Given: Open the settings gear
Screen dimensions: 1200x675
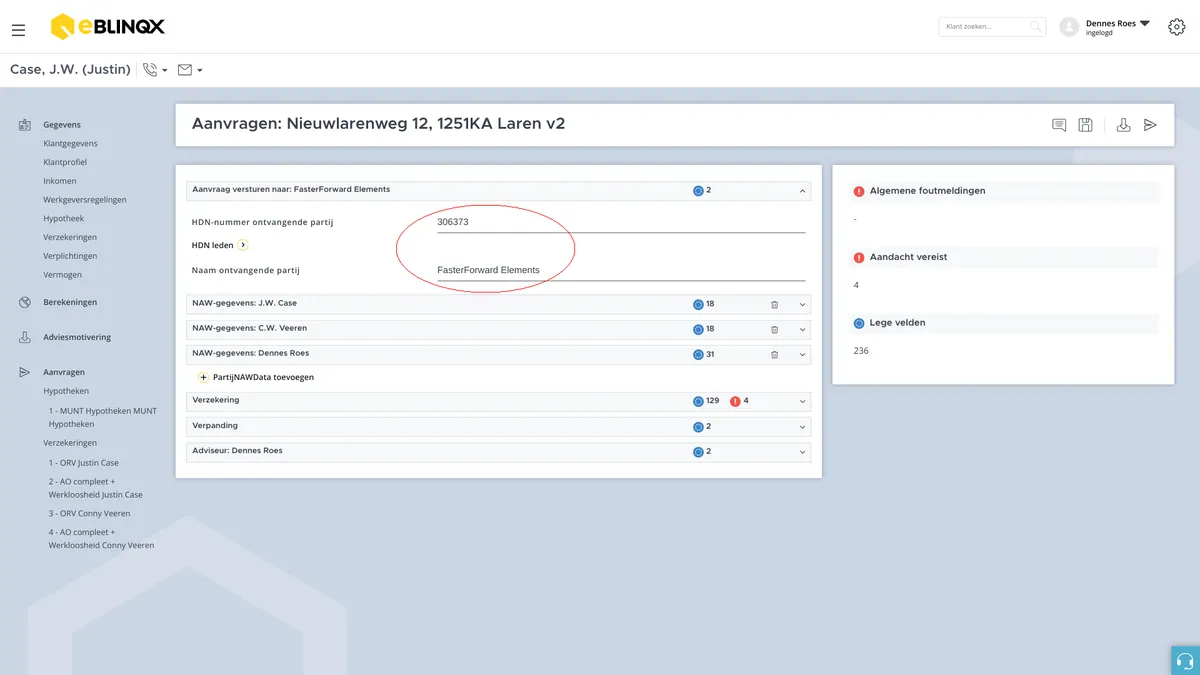Looking at the screenshot, I should click(x=1176, y=27).
